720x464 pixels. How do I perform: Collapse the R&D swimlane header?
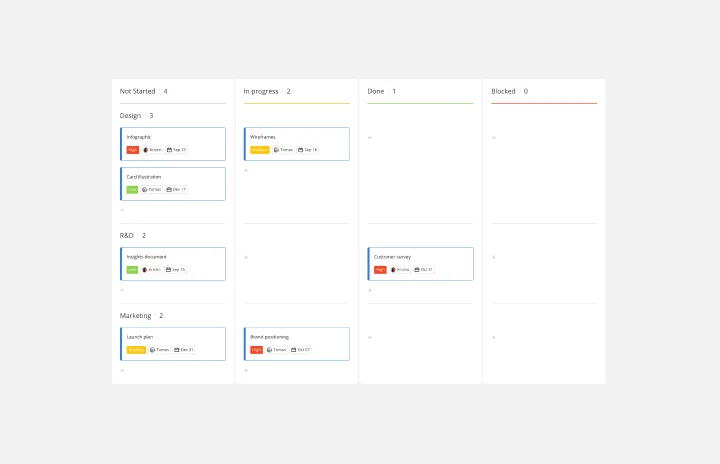pyautogui.click(x=127, y=236)
